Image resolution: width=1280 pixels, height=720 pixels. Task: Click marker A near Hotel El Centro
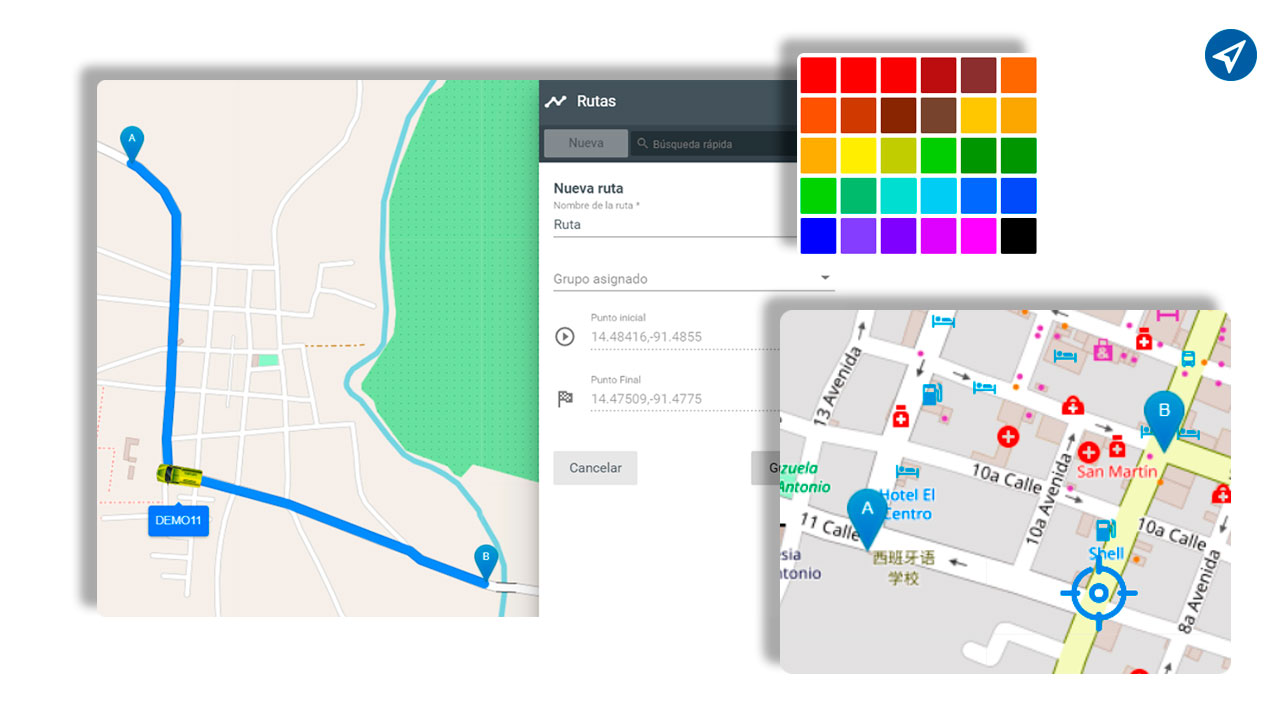coord(867,513)
